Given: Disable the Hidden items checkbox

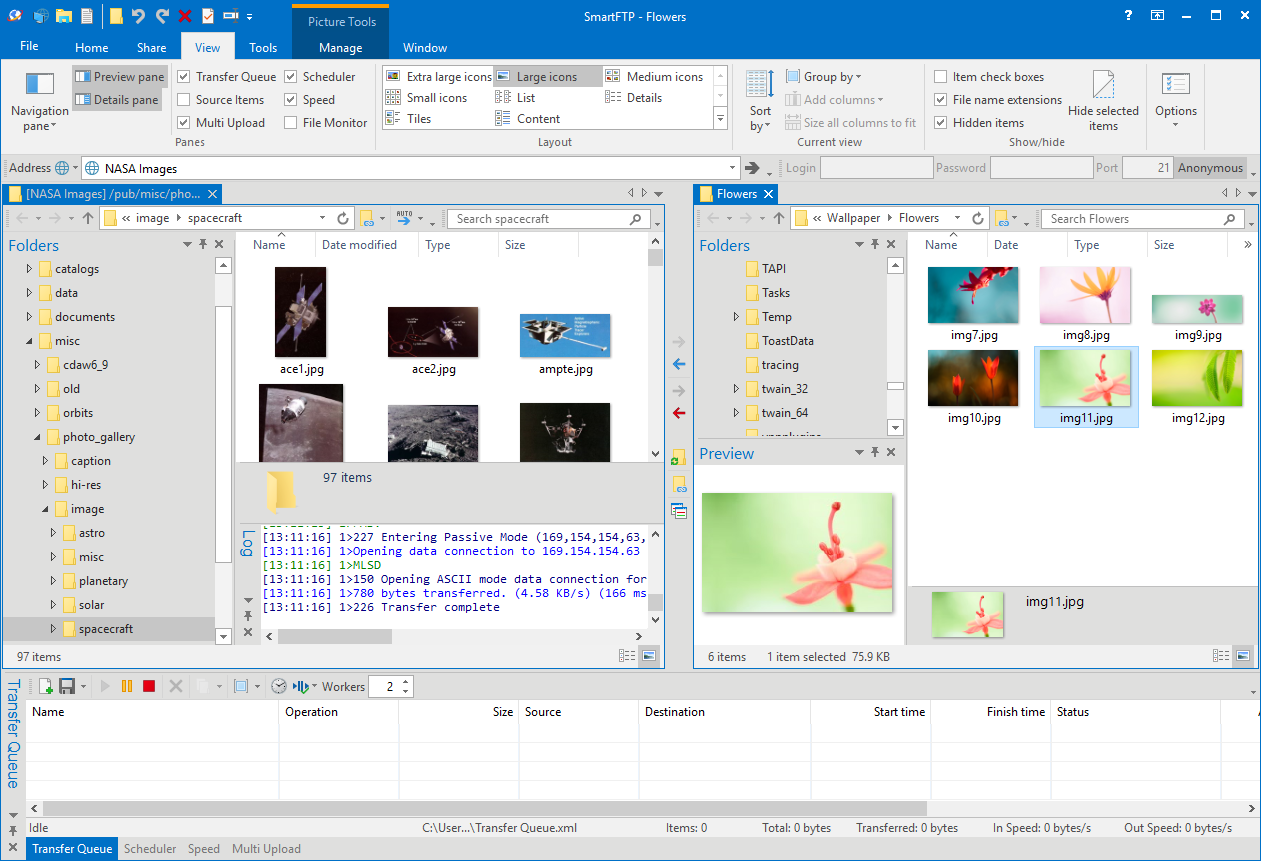Looking at the screenshot, I should point(941,122).
